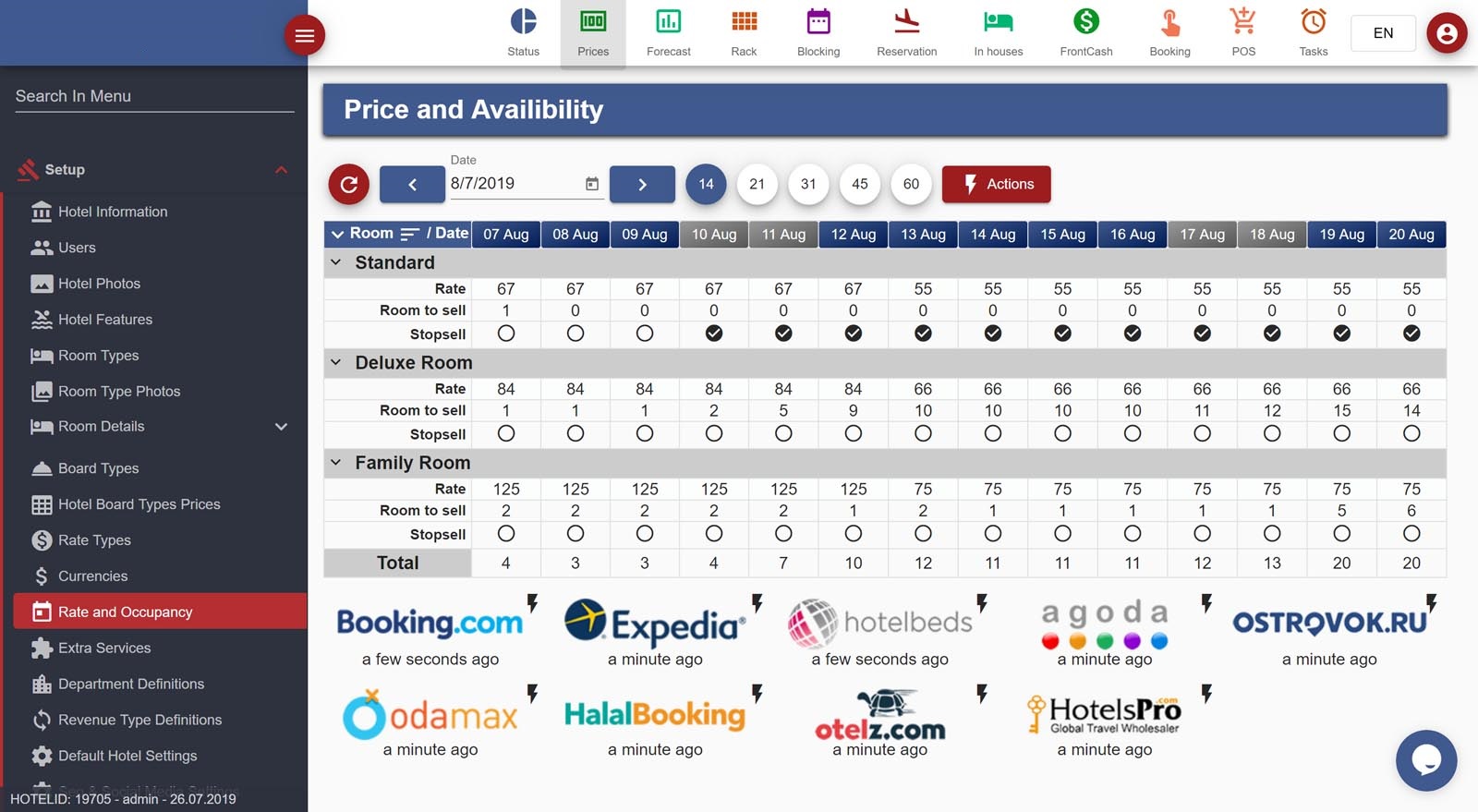Click the lightning bolt beside Expedia
Image resolution: width=1478 pixels, height=812 pixels.
tap(757, 603)
